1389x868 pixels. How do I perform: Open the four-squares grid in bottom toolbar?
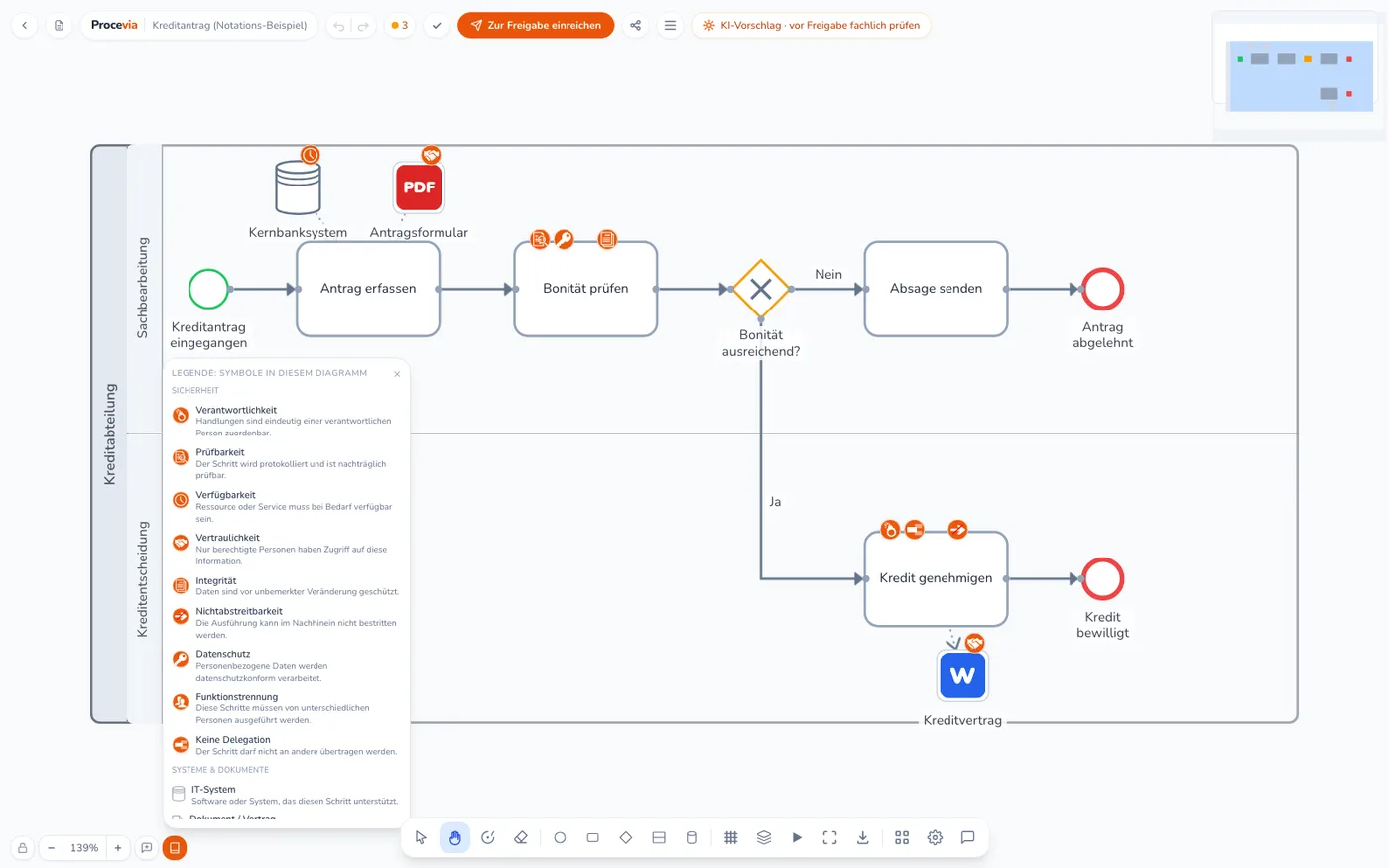[902, 838]
